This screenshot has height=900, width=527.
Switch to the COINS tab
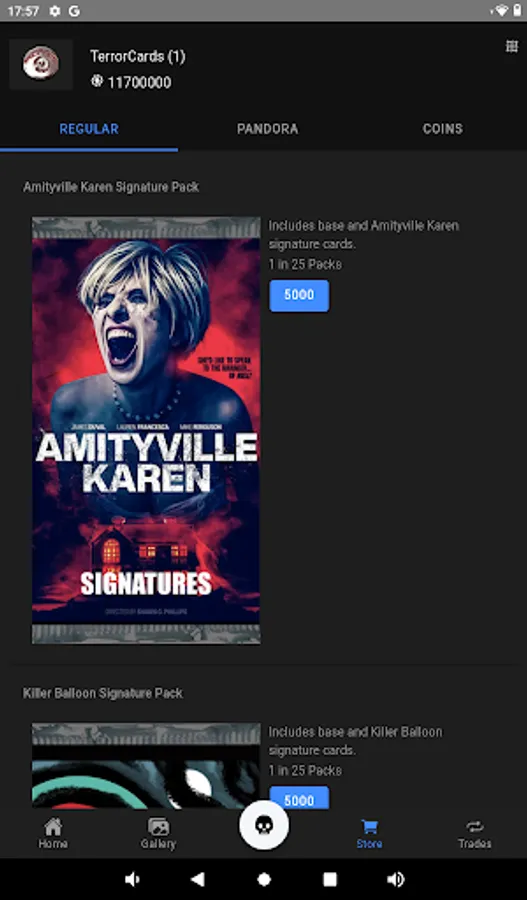(x=443, y=129)
